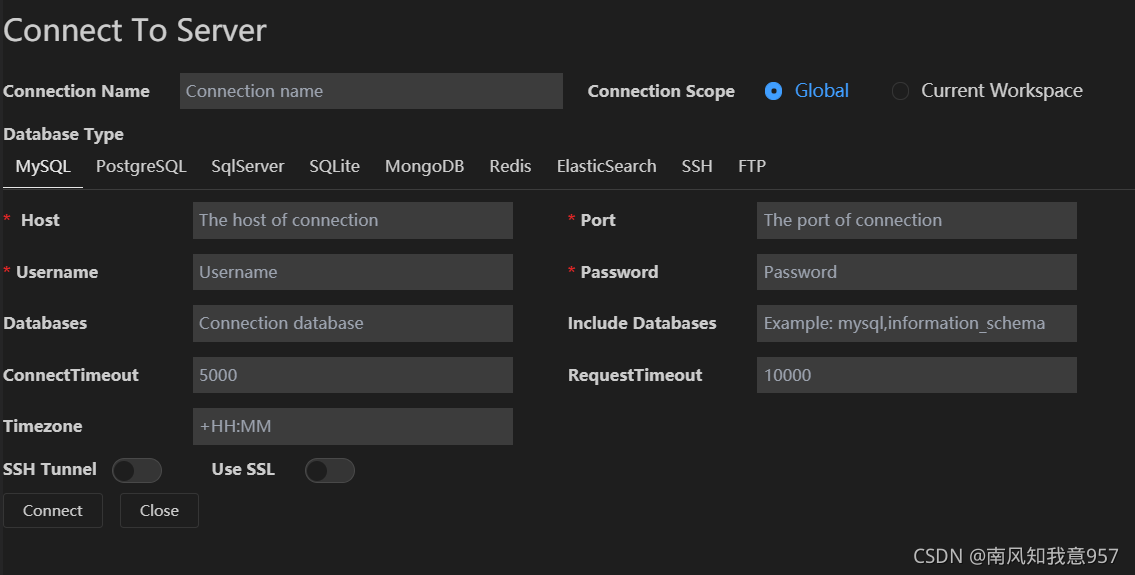Focus the Connection name input field
Image resolution: width=1135 pixels, height=575 pixels.
371,91
